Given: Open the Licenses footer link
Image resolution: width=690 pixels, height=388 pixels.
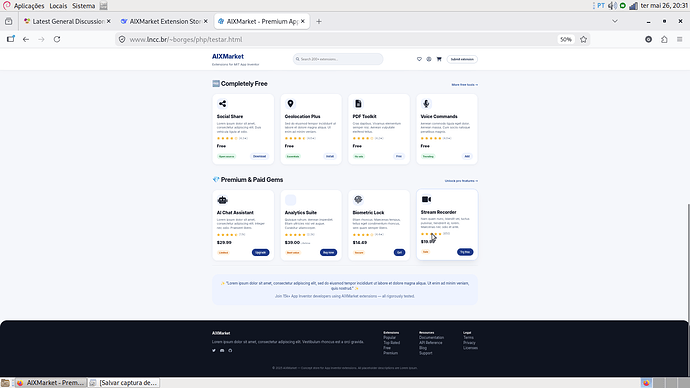Looking at the screenshot, I should (470, 348).
